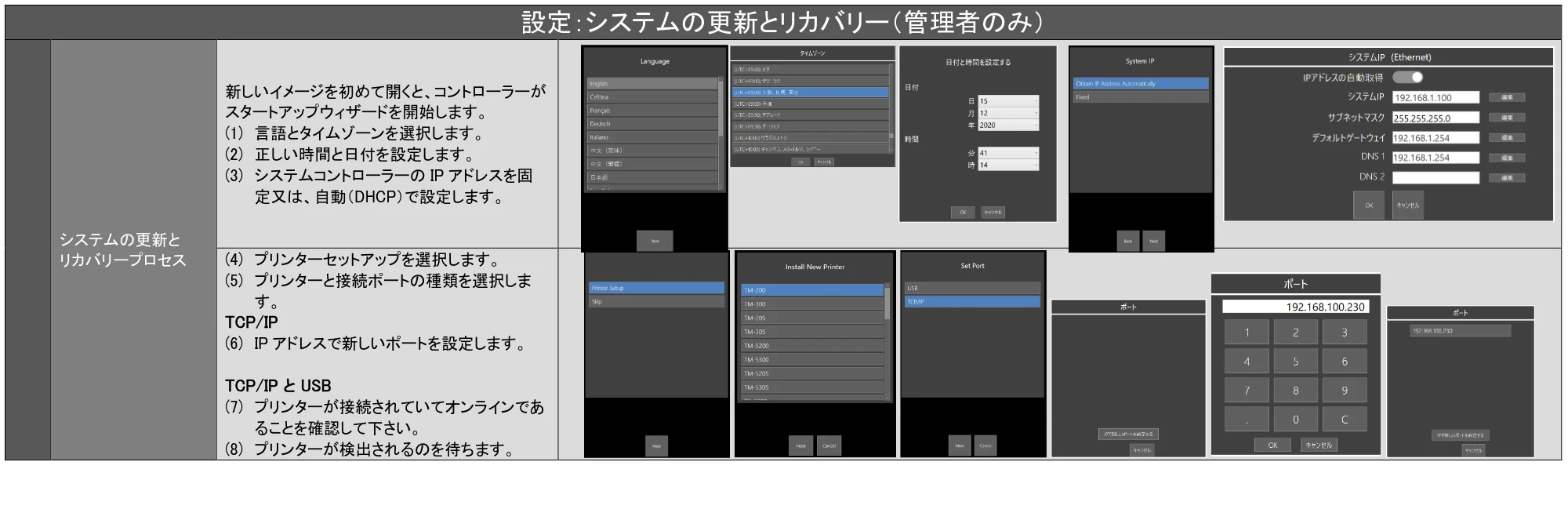Image resolution: width=1568 pixels, height=531 pixels.
Task: Click the empty DNS 2 field
Action: click(1436, 177)
